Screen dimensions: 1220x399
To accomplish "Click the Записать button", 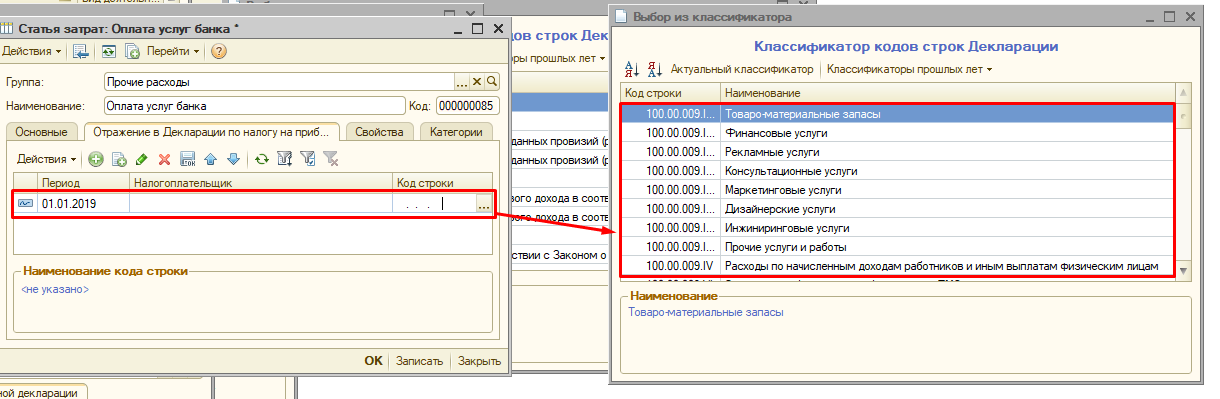I will tap(419, 361).
